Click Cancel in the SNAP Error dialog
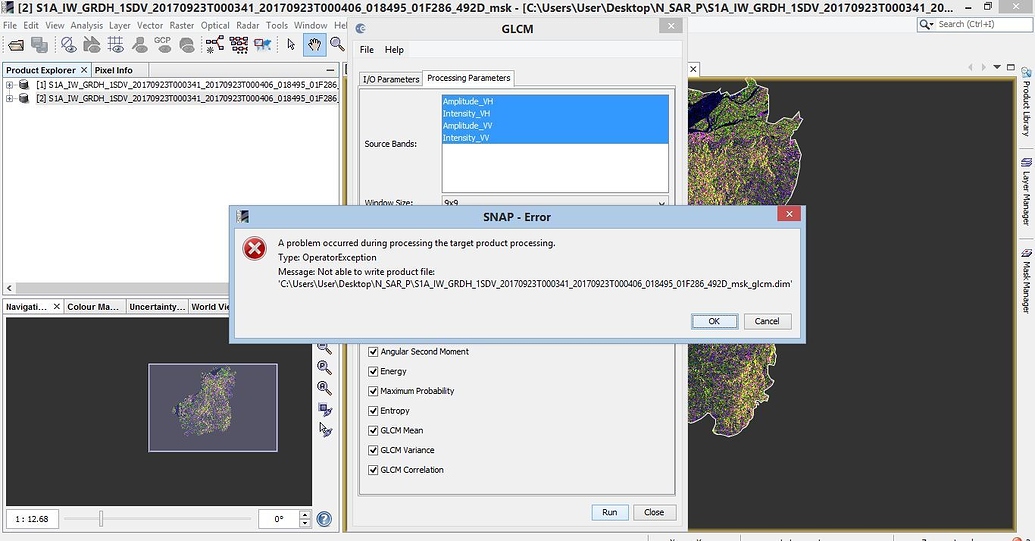Viewport: 1035px width, 541px height. tap(767, 321)
